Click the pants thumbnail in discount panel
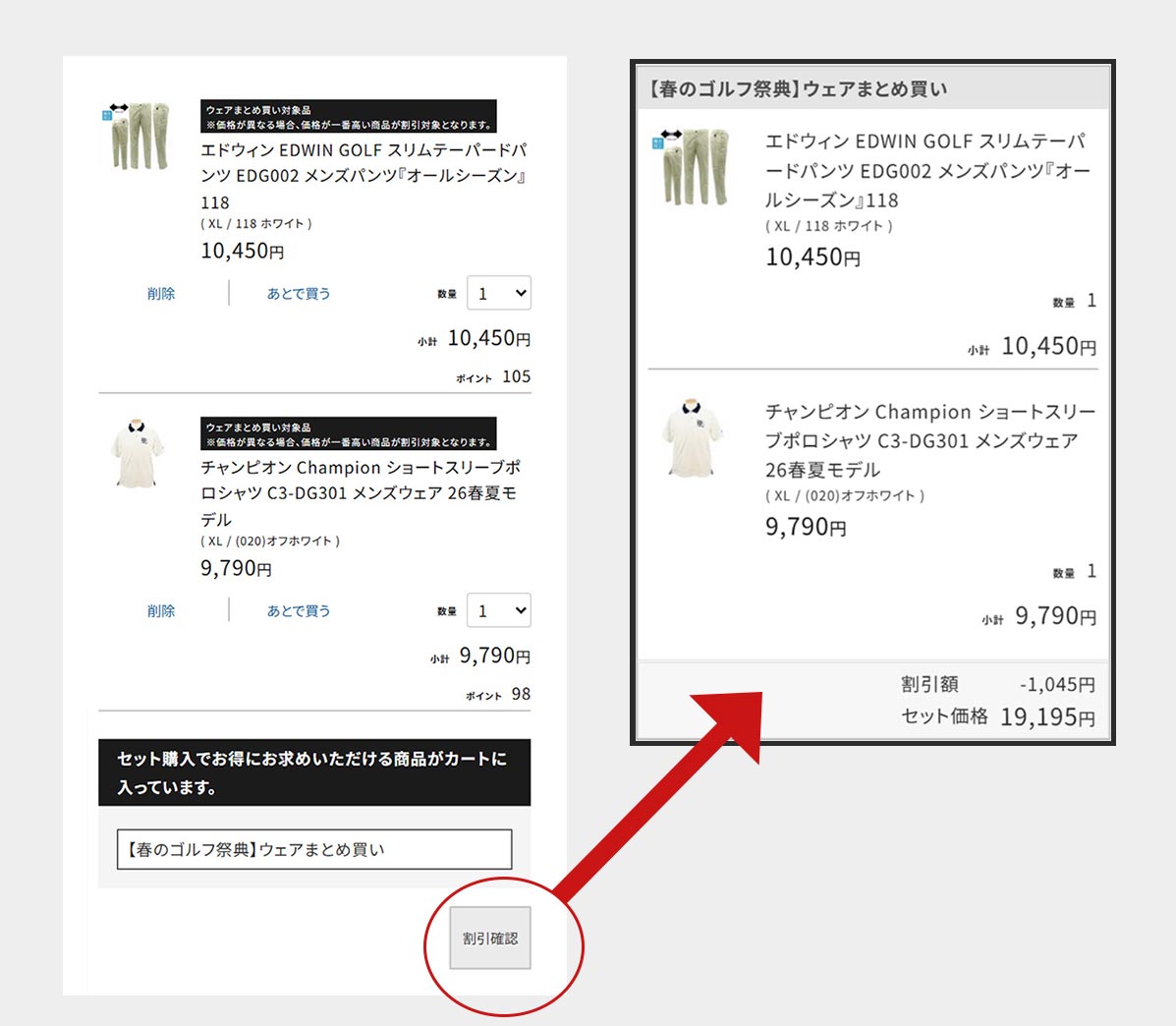 point(693,166)
